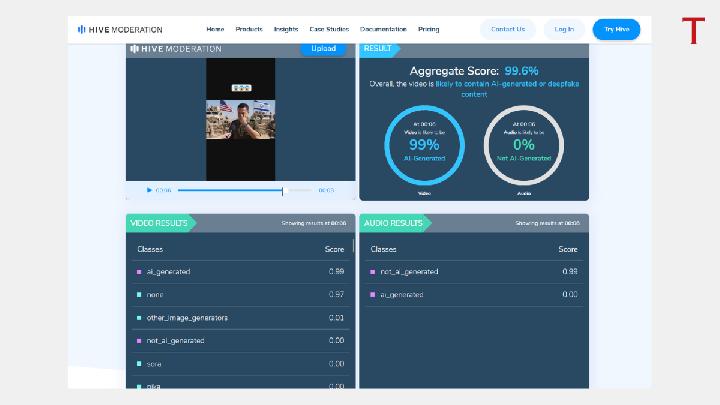Image resolution: width=720 pixels, height=405 pixels.
Task: Go to the Home page
Action: (x=215, y=30)
